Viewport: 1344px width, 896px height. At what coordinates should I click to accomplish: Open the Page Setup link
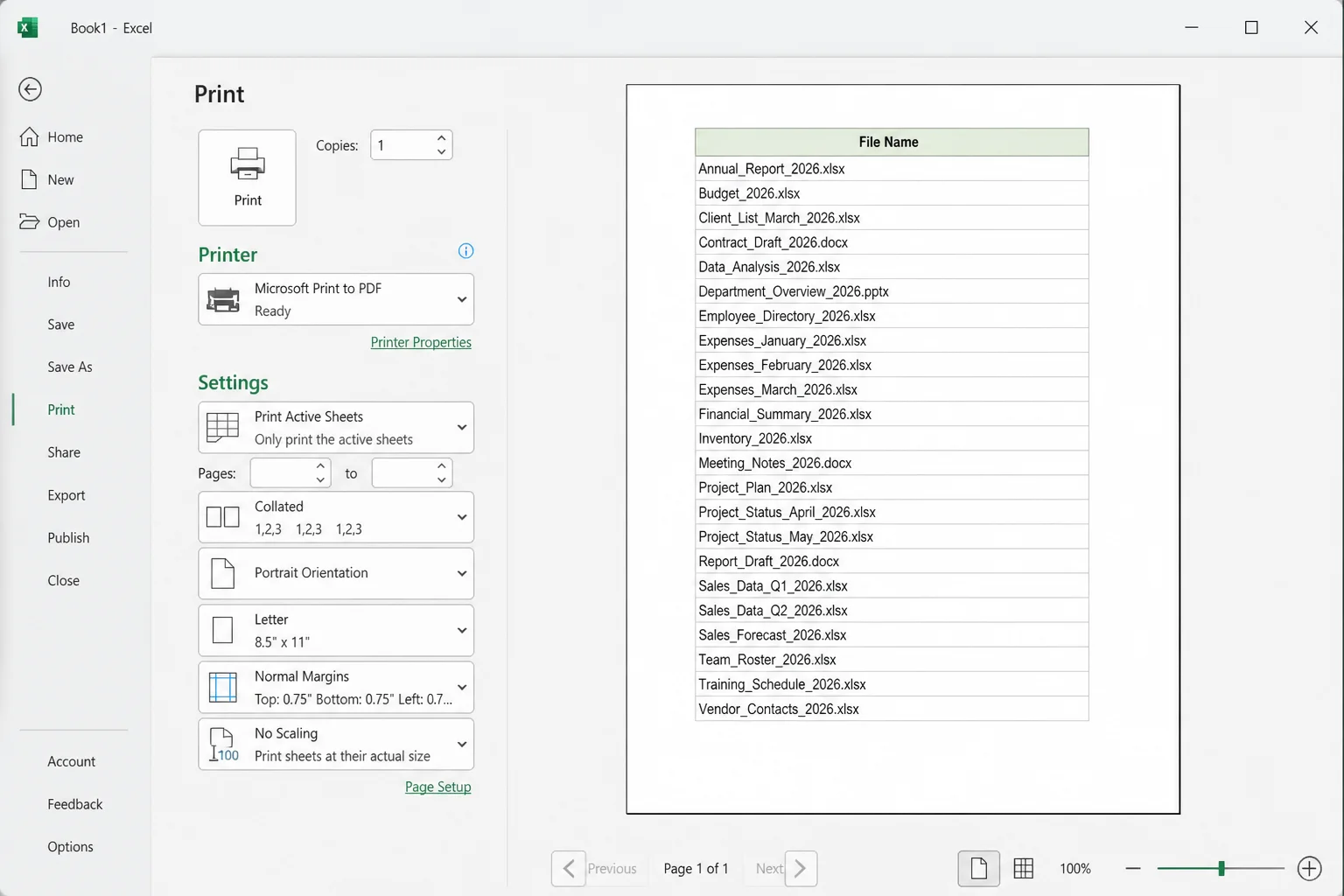point(437,787)
